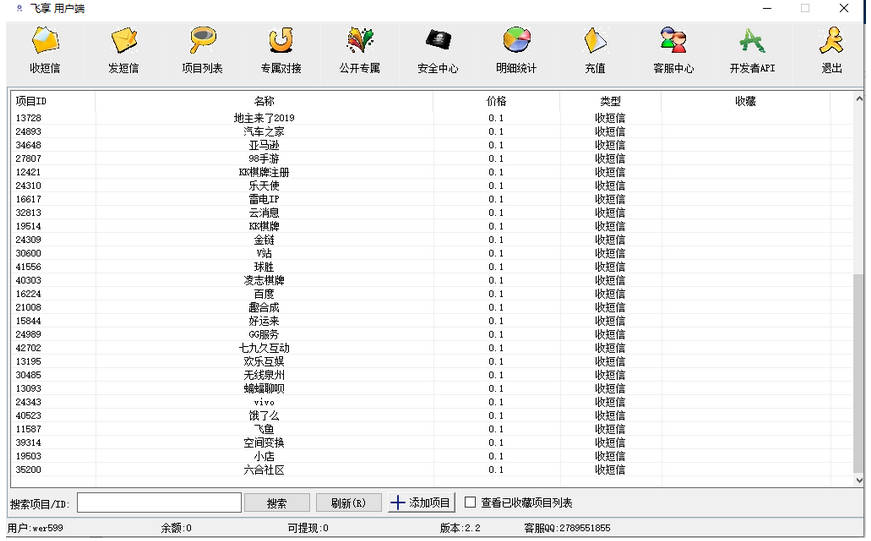This screenshot has width=871, height=541.
Task: Select row 98手游
Action: 432,158
